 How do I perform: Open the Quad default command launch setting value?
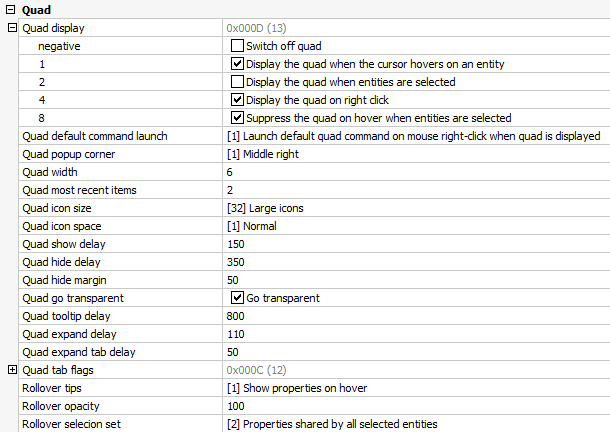pos(416,136)
